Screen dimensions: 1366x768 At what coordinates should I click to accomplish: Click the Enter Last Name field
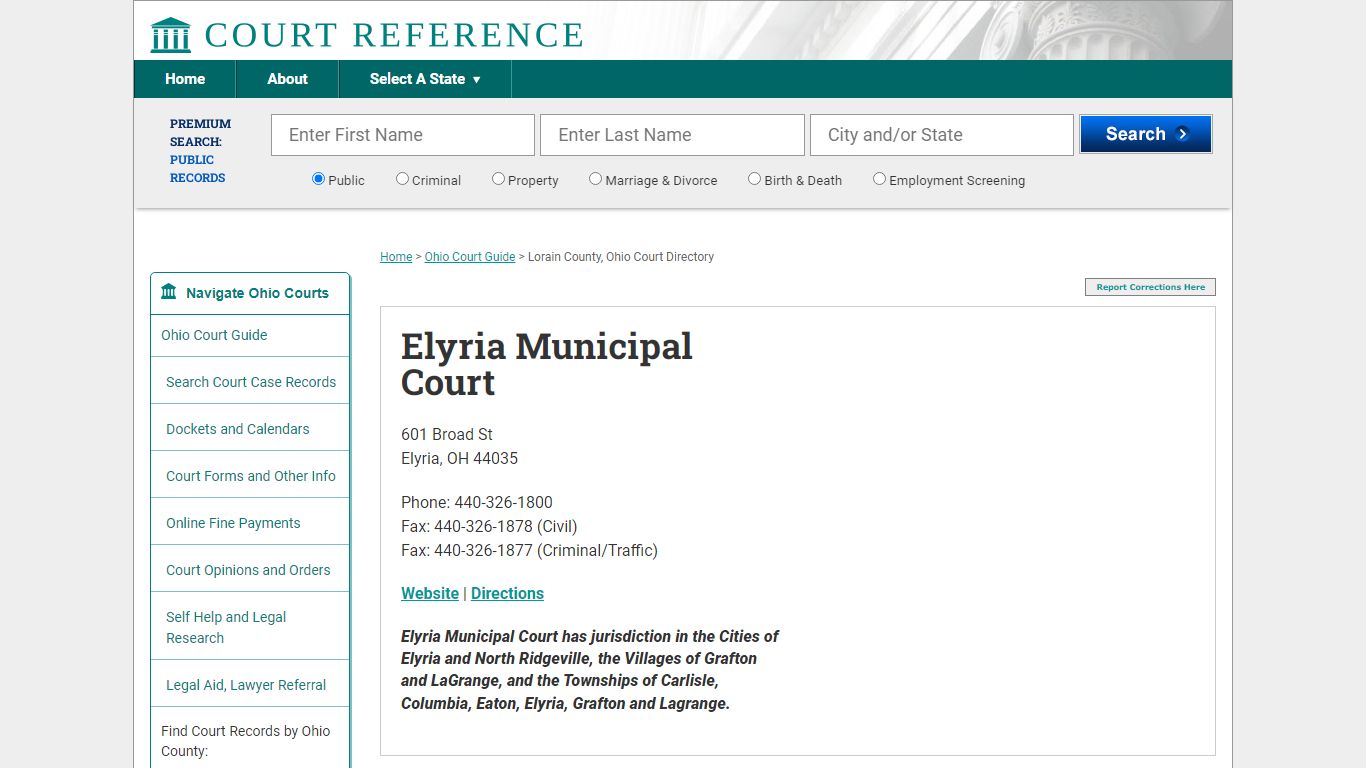tap(672, 135)
